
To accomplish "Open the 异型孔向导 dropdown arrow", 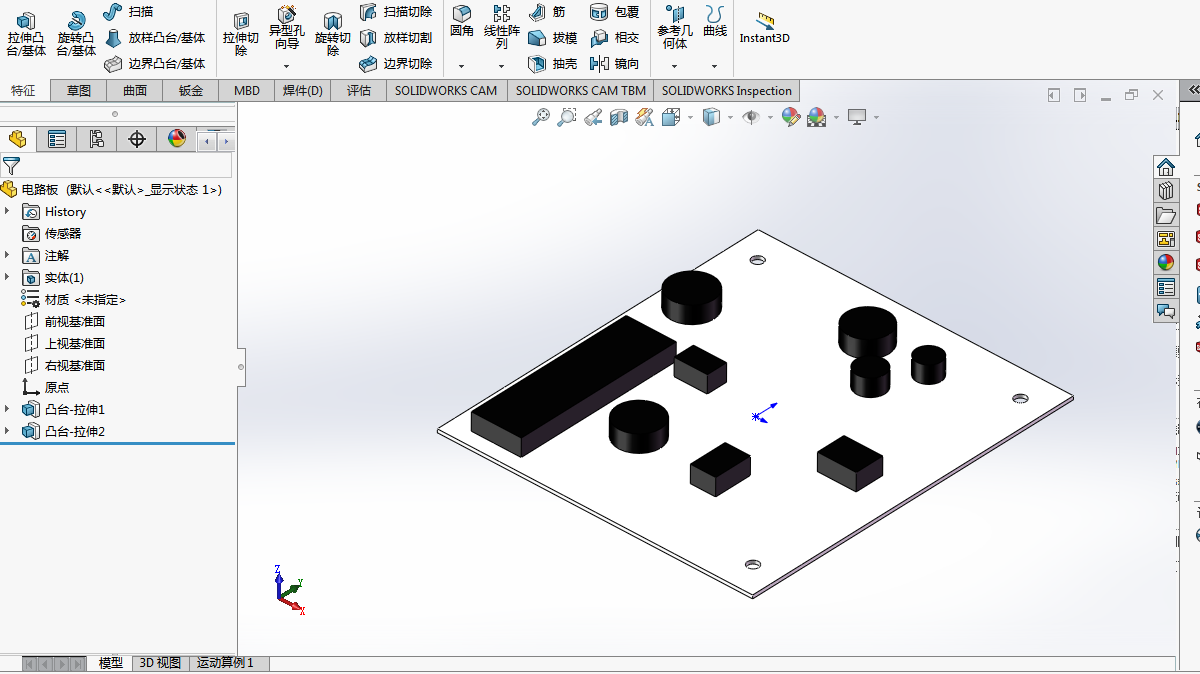I will click(x=287, y=66).
